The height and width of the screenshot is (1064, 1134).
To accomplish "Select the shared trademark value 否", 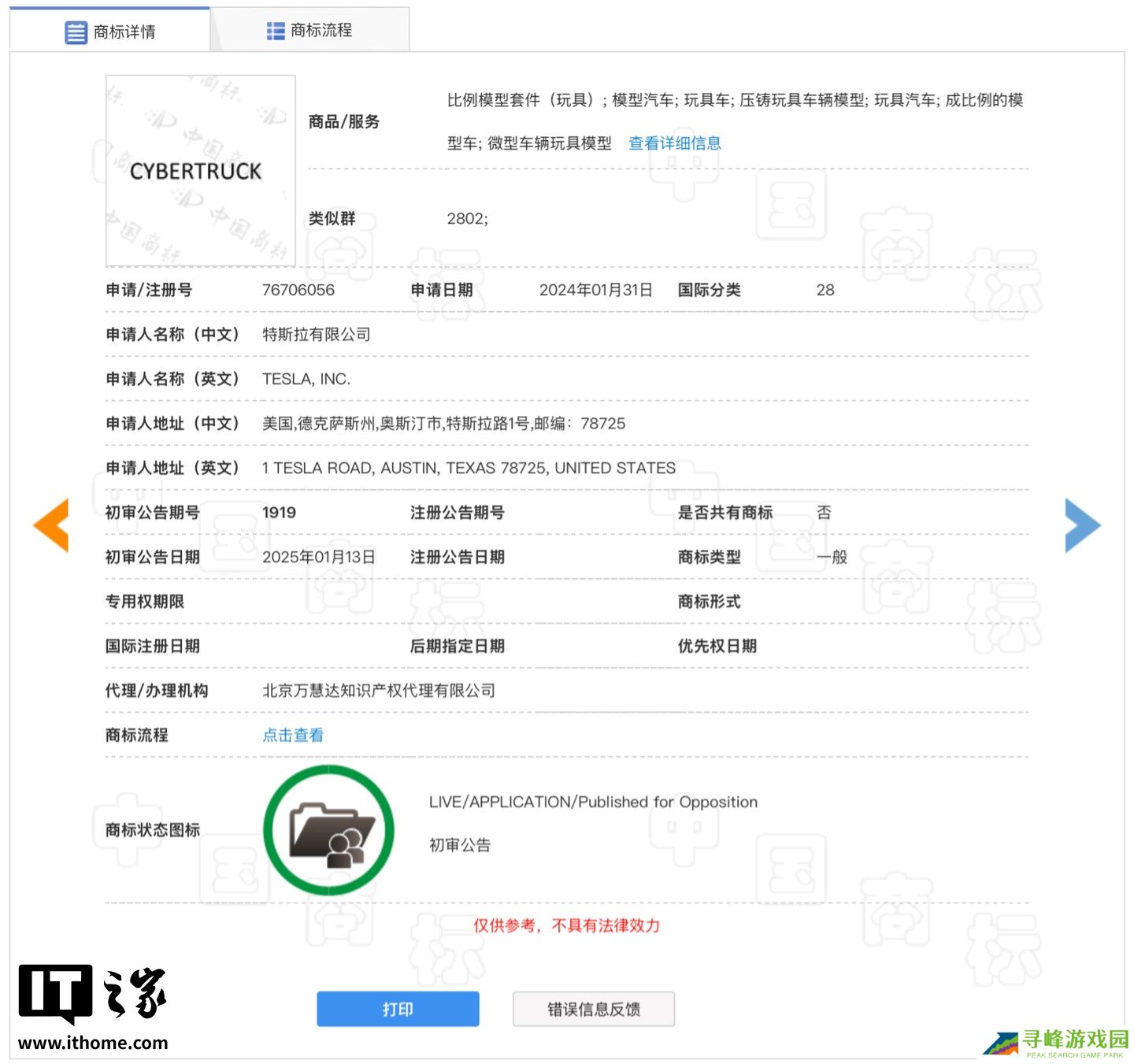I will pyautogui.click(x=825, y=513).
